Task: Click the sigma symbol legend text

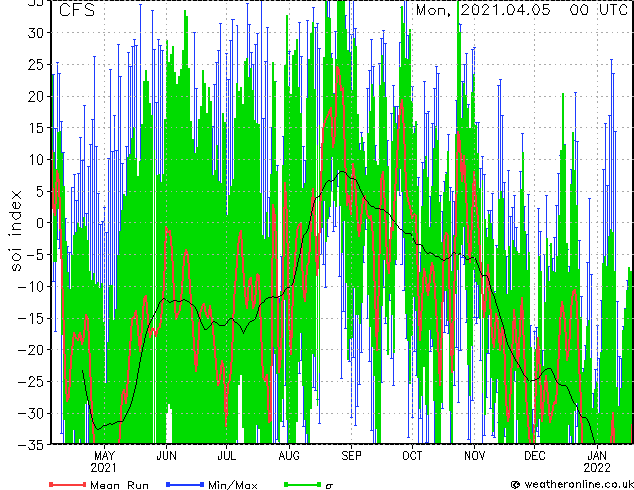Action: [329, 486]
